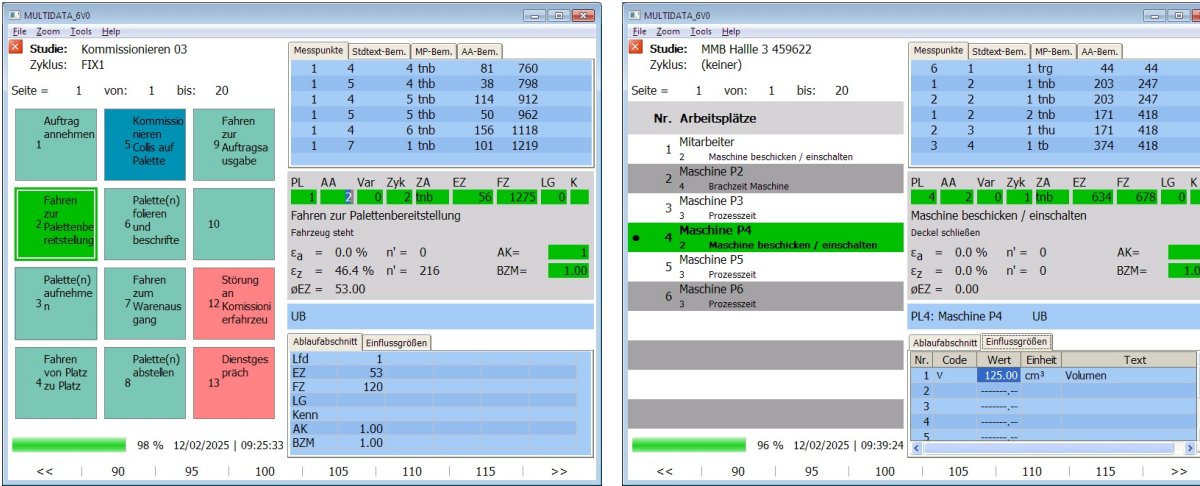Click the >> arrow in the Kommissionieren 03 window
The width and height of the screenshot is (1200, 486).
(558, 470)
